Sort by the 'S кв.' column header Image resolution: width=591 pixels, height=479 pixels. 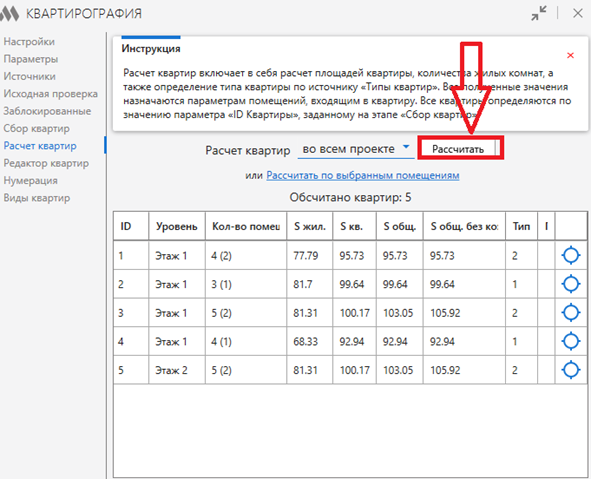(x=354, y=226)
